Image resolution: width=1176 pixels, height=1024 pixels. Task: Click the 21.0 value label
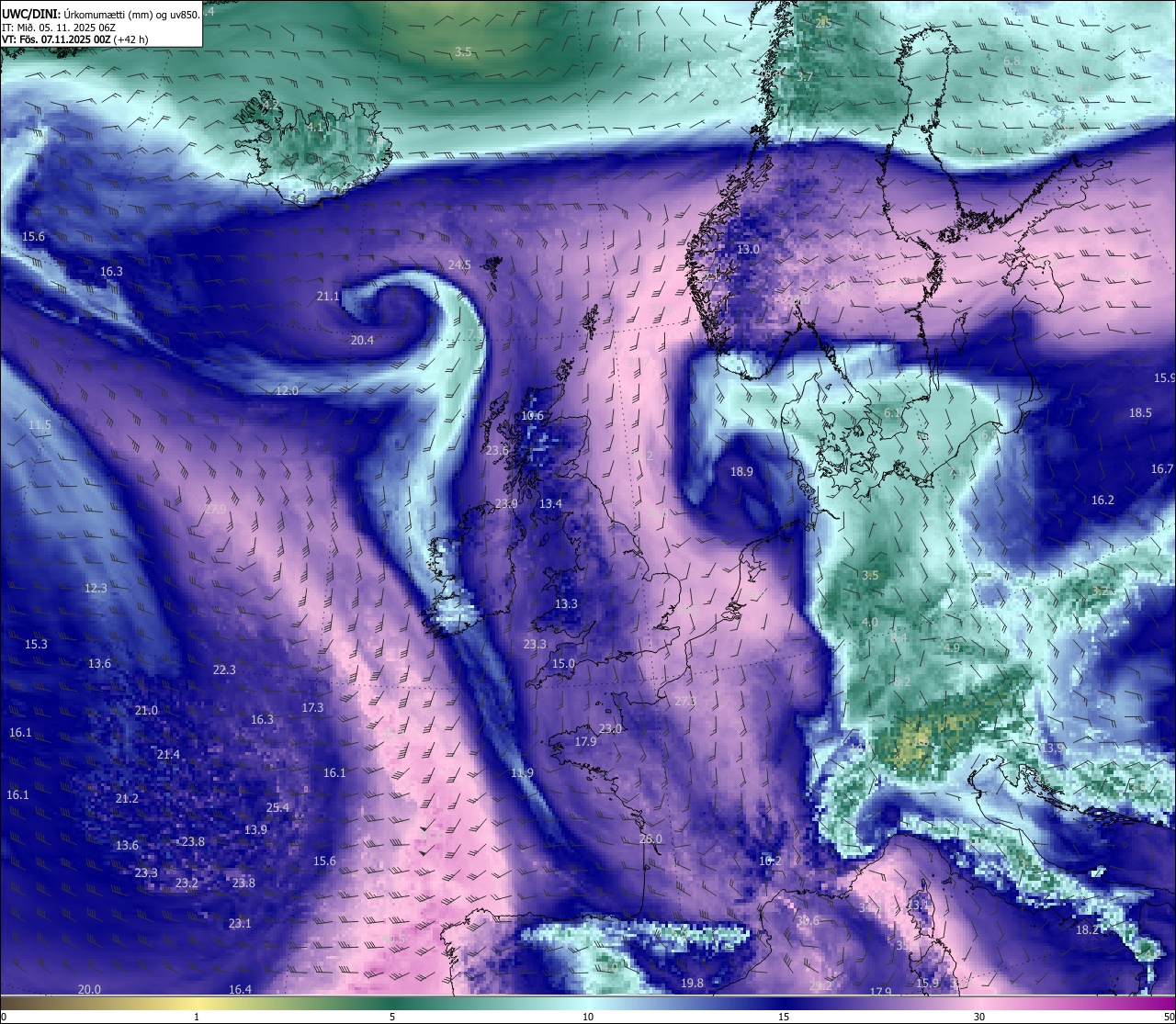[x=146, y=710]
